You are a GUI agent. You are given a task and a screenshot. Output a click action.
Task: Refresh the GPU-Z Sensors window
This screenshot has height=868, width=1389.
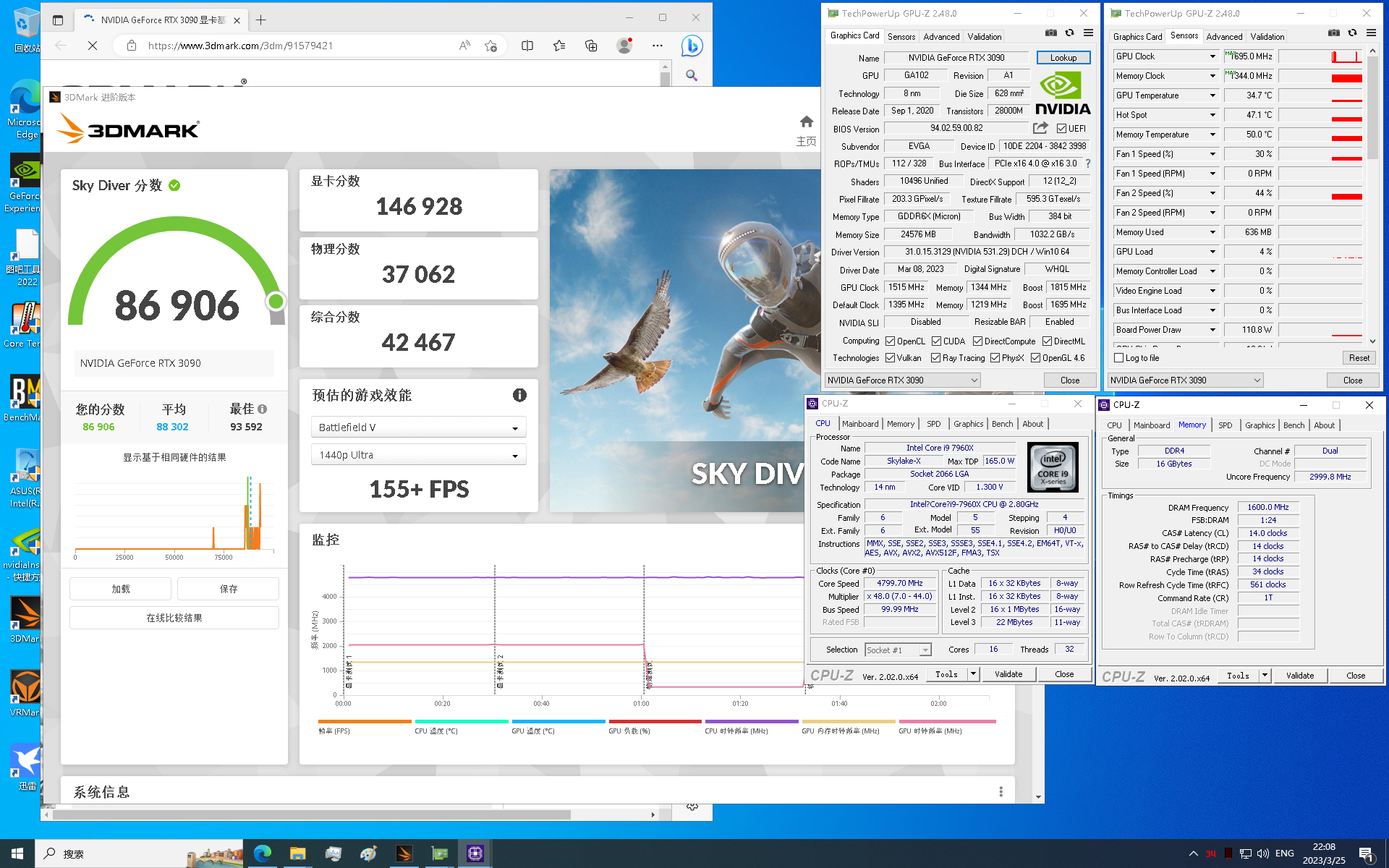1352,33
